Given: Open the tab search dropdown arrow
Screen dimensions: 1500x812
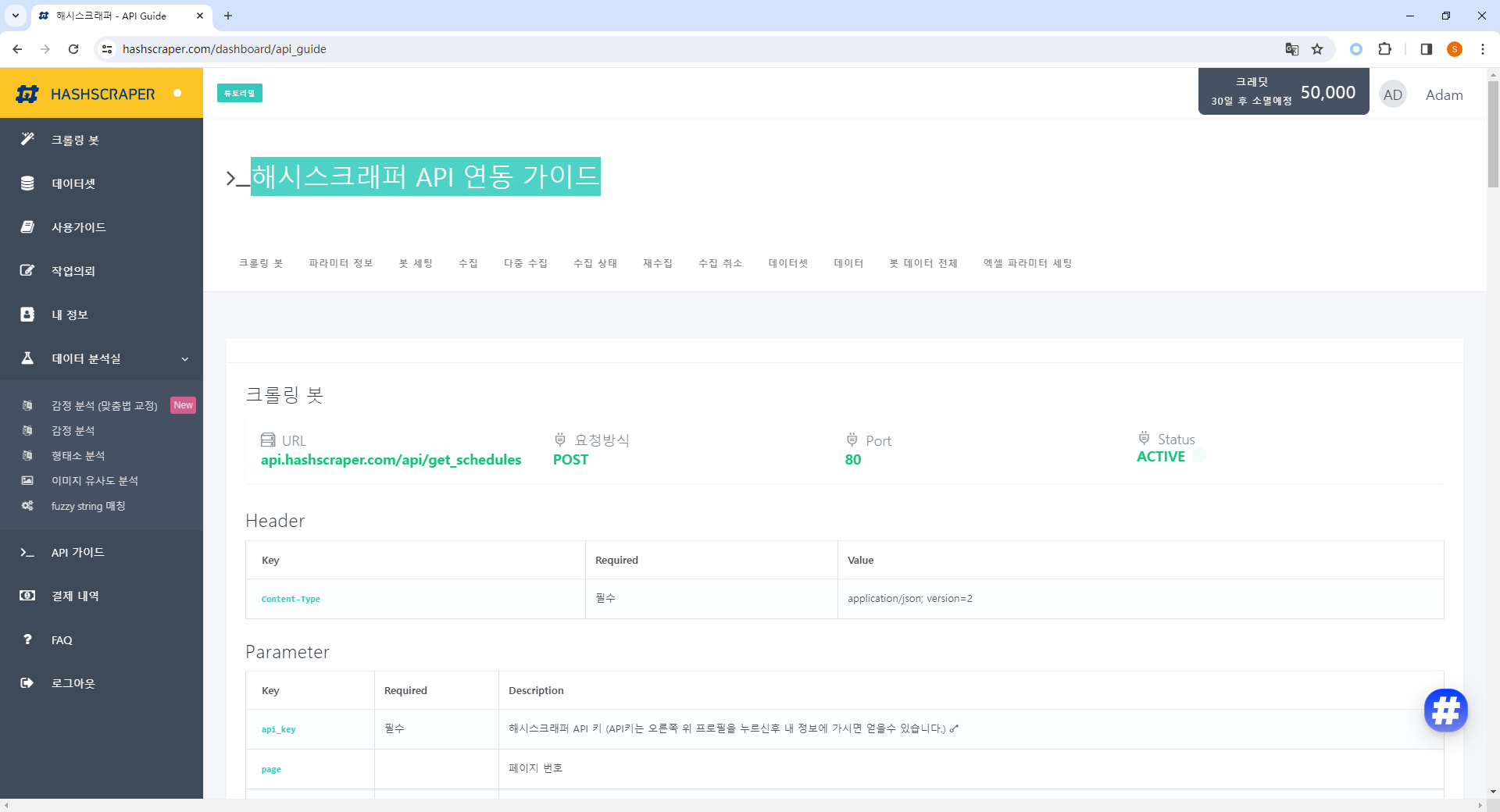Looking at the screenshot, I should 16,16.
